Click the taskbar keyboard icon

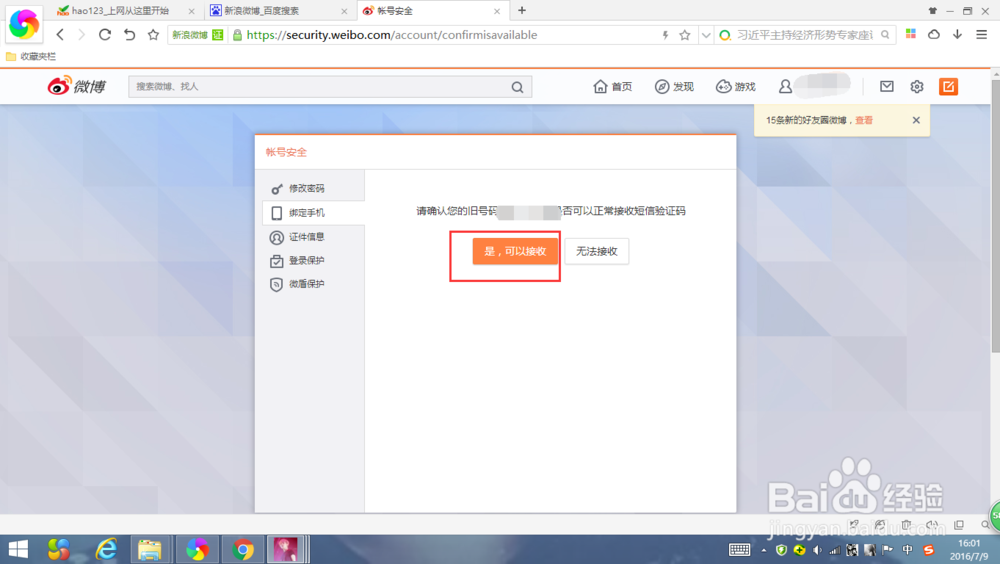pyautogui.click(x=739, y=550)
